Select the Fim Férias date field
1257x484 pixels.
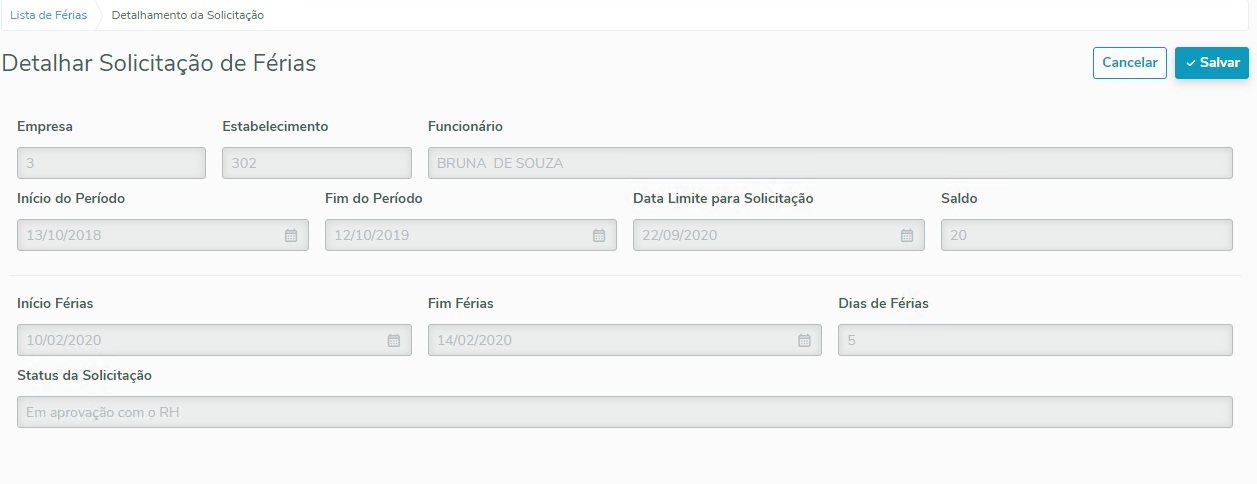[x=610, y=340]
